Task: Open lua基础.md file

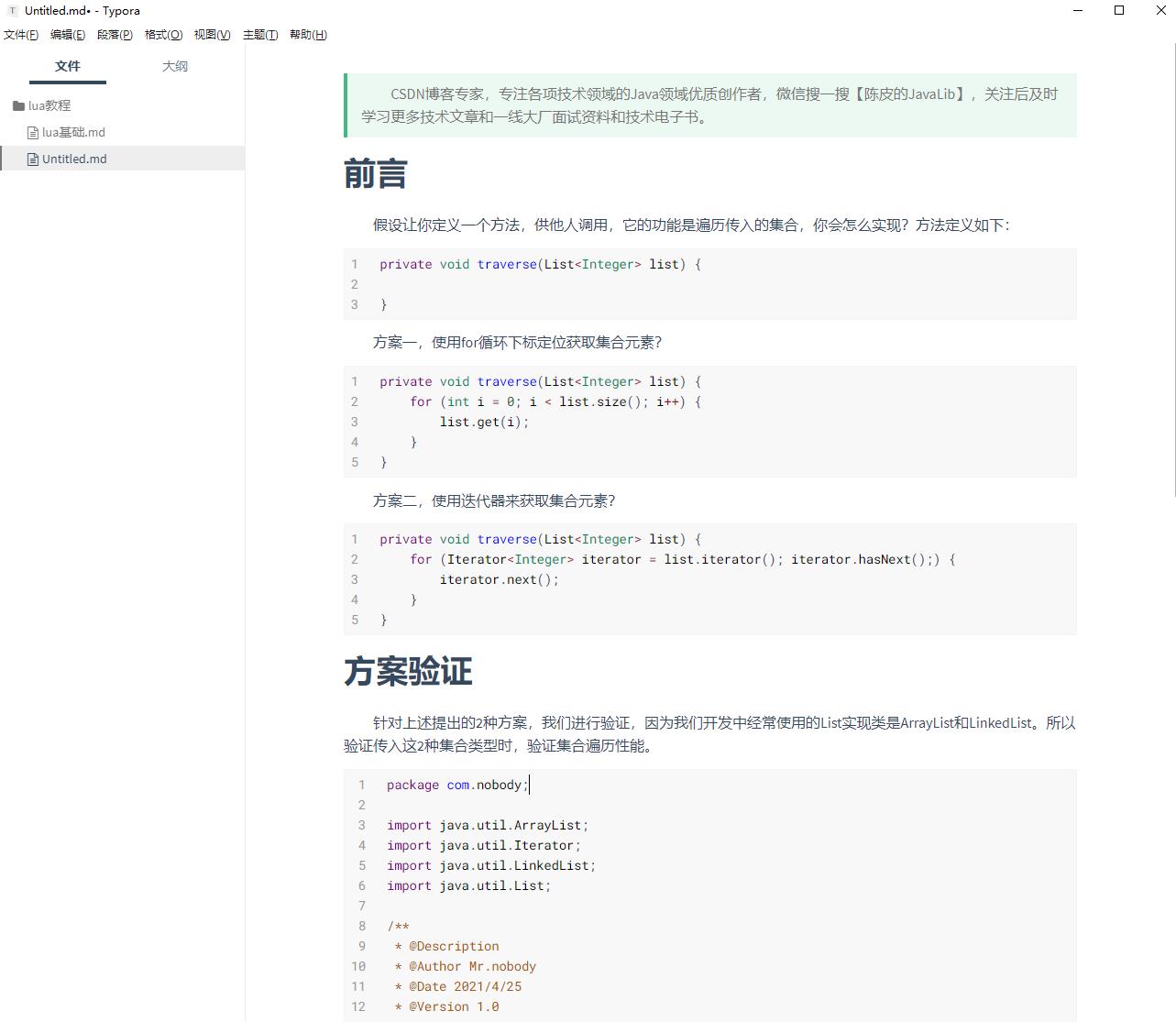Action: pyautogui.click(x=73, y=132)
